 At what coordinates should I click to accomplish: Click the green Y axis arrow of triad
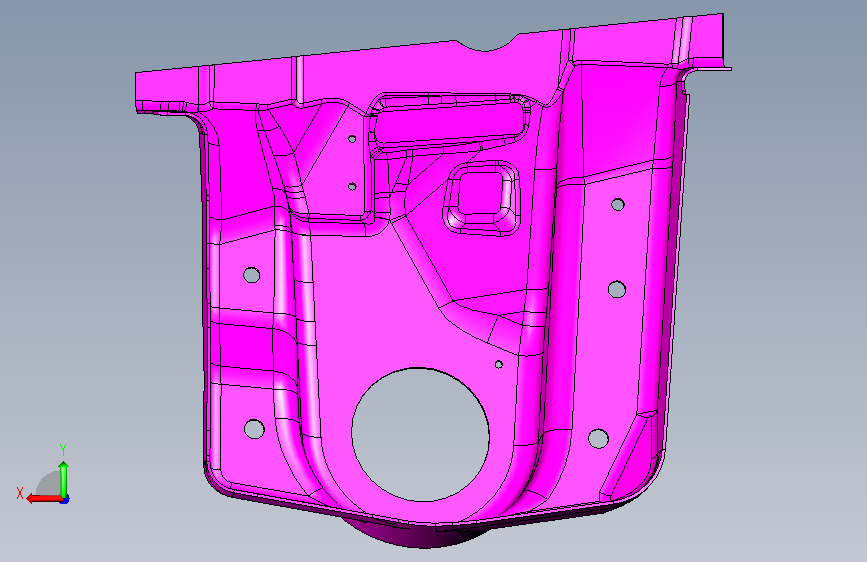coord(64,479)
